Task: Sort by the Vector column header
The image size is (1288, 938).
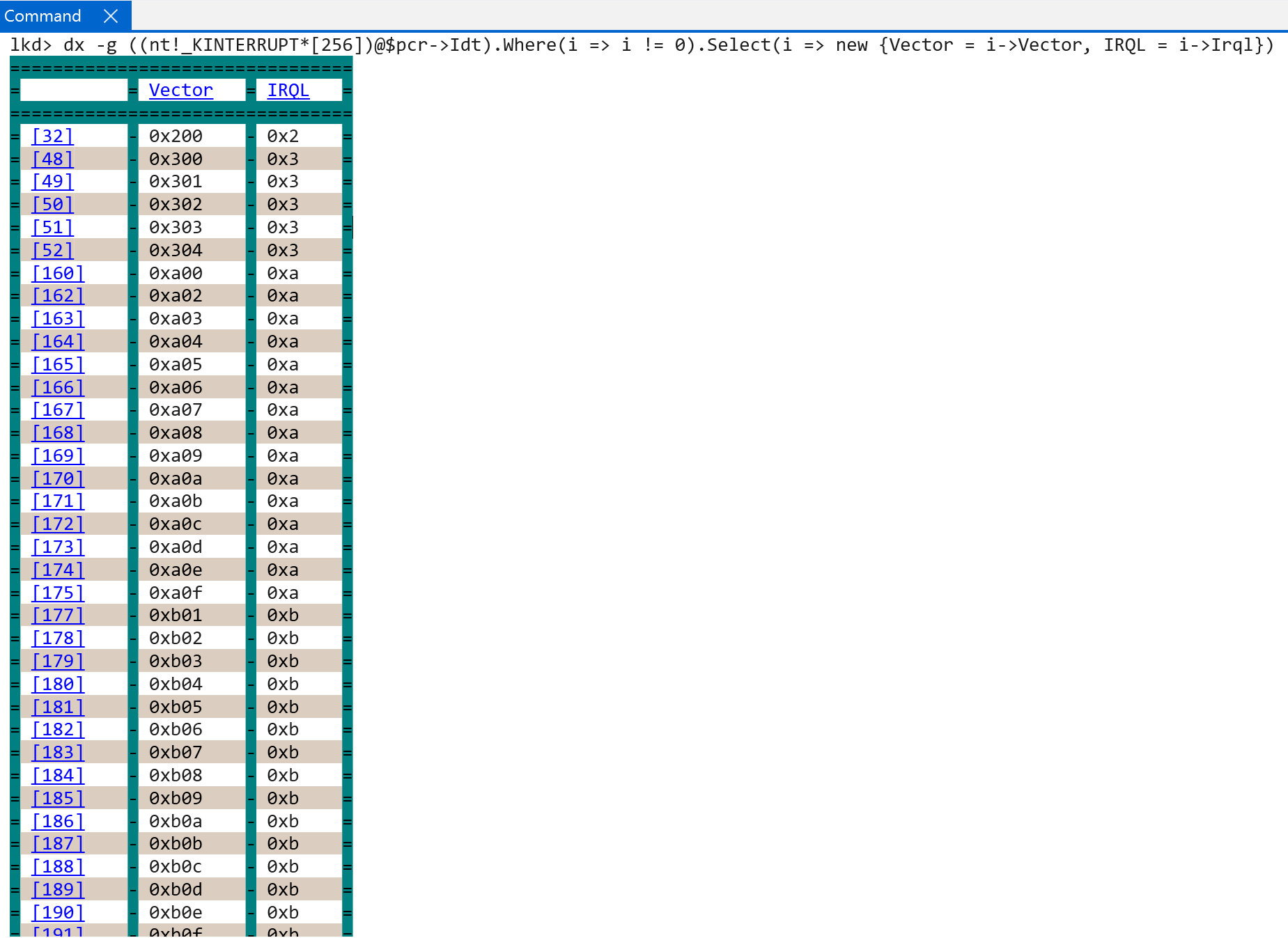Action: pos(180,91)
